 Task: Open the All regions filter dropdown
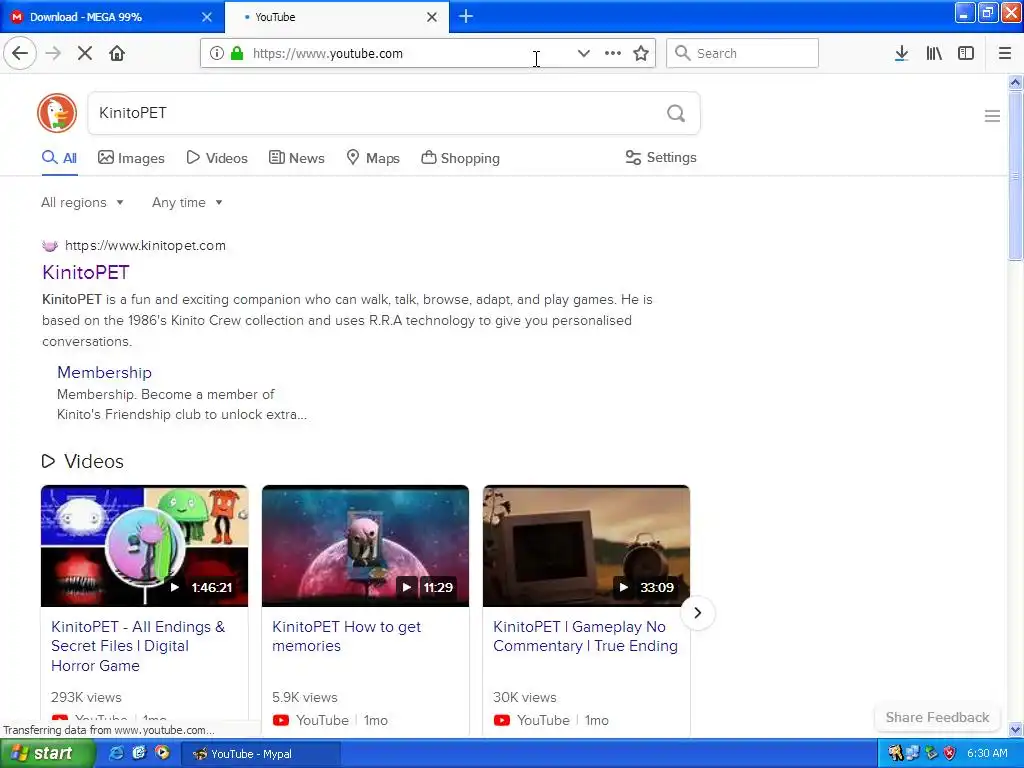pos(82,202)
